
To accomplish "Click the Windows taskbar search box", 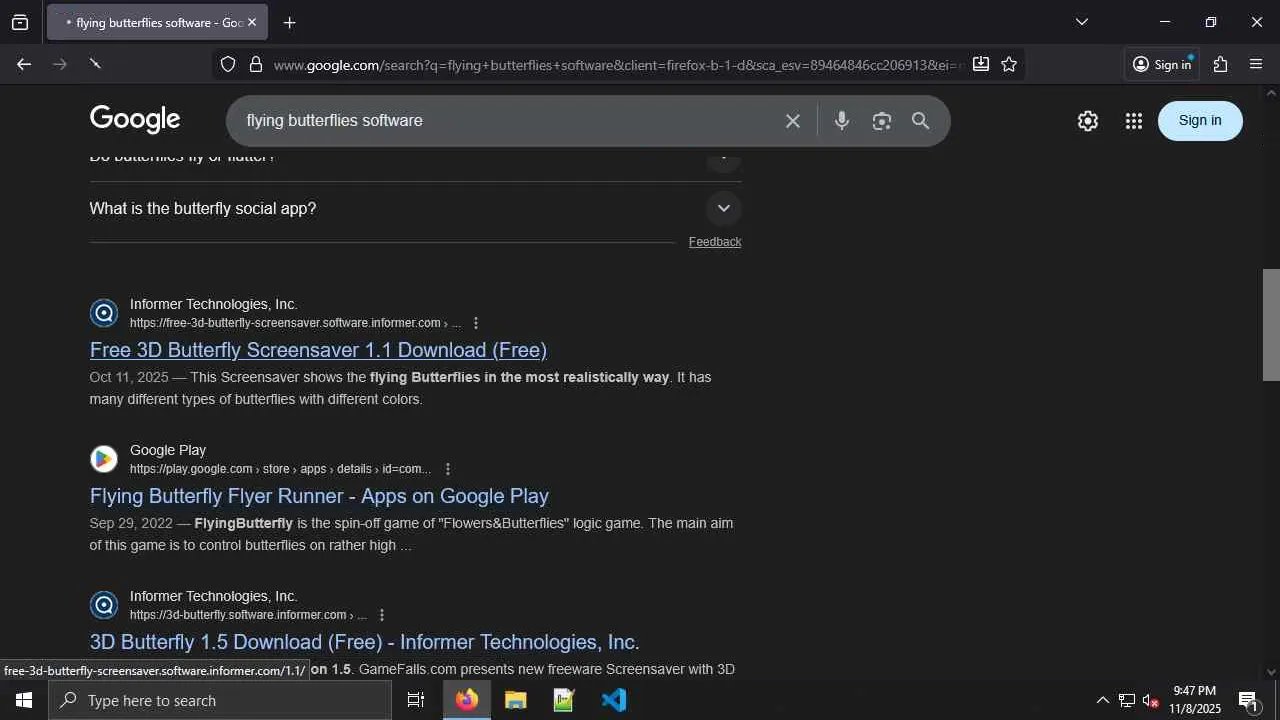I will (x=220, y=700).
